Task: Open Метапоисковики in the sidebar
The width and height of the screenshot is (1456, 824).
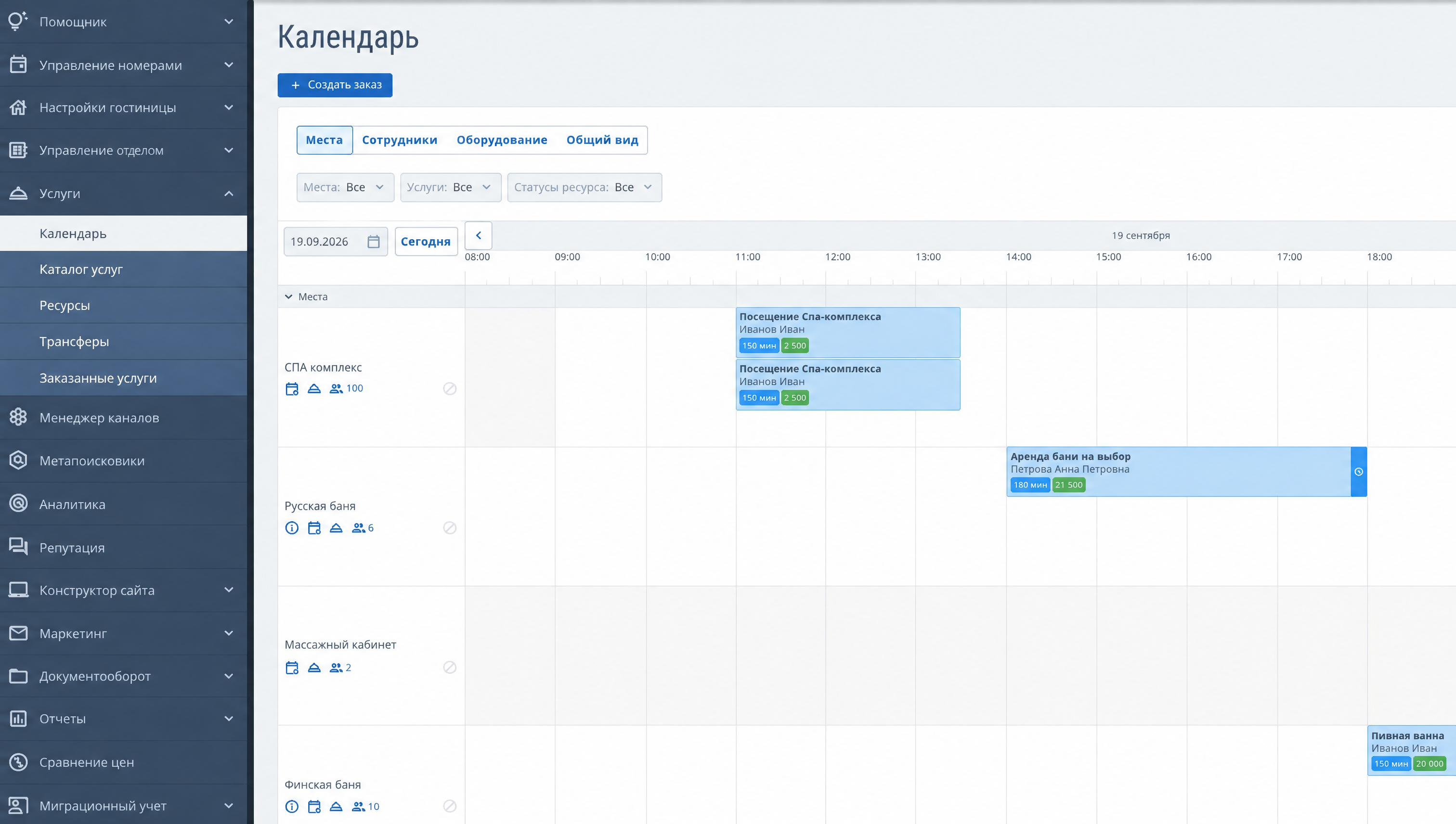Action: pos(123,461)
